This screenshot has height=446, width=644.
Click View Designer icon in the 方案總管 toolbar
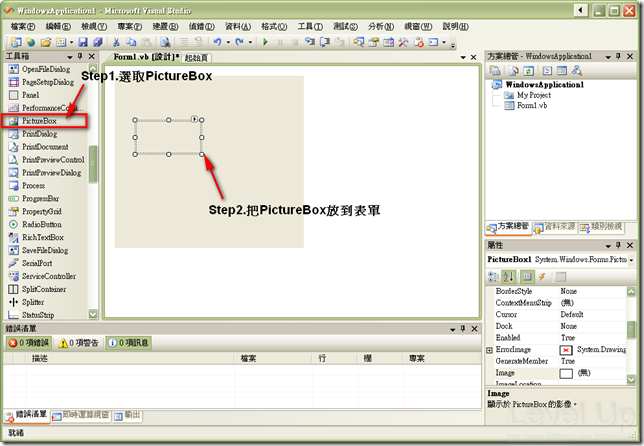coord(562,71)
